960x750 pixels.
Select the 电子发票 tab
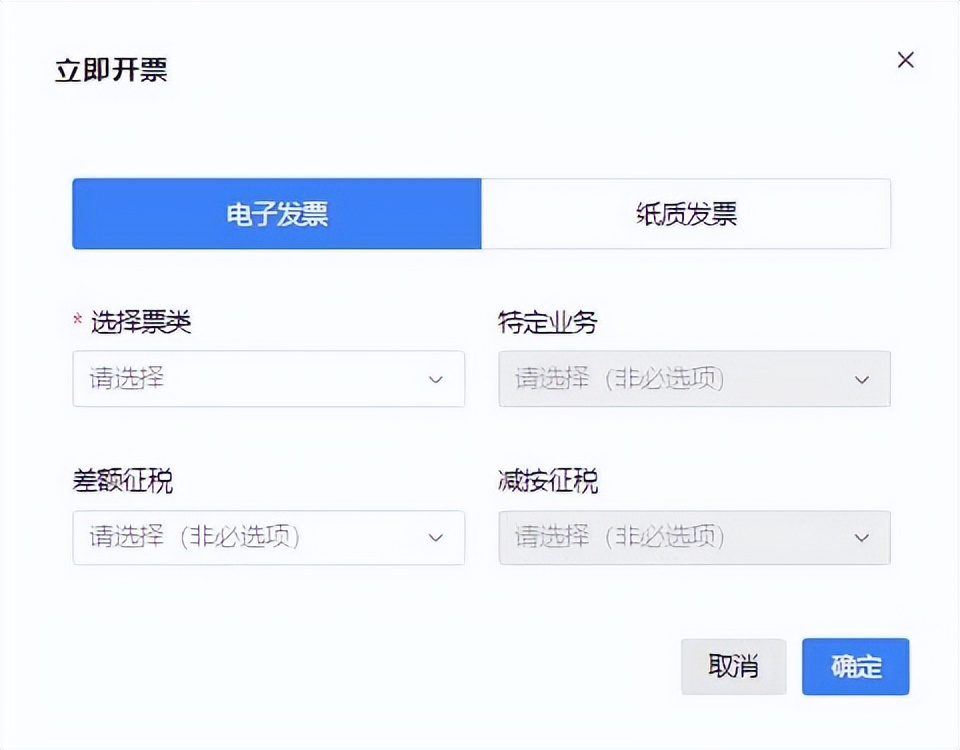[x=277, y=214]
